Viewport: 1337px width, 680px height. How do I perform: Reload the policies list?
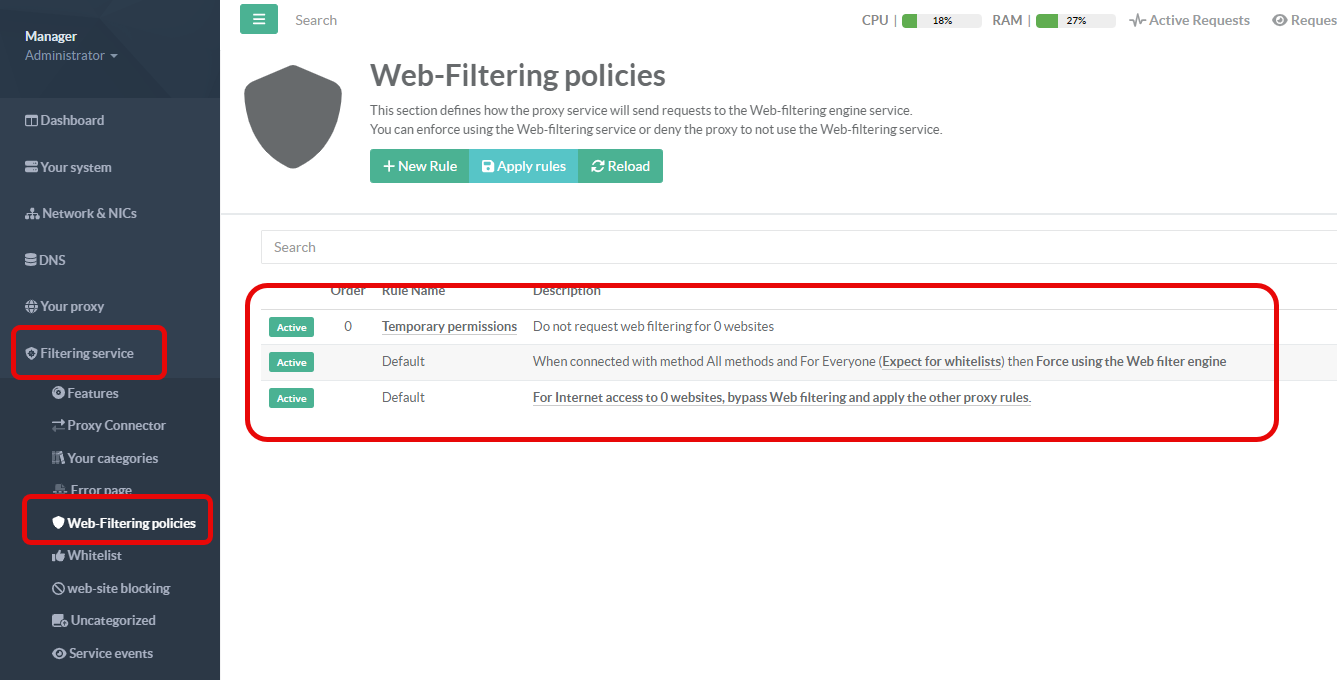pos(620,166)
